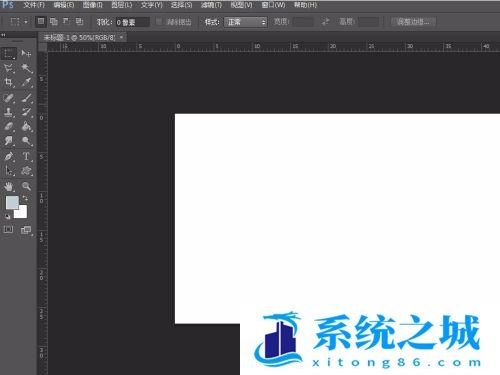500x375 pixels.
Task: Open the foreground color picker
Action: click(11, 202)
